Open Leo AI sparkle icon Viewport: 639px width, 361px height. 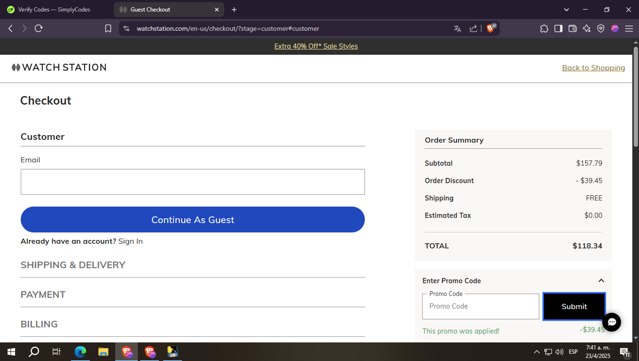(586, 29)
